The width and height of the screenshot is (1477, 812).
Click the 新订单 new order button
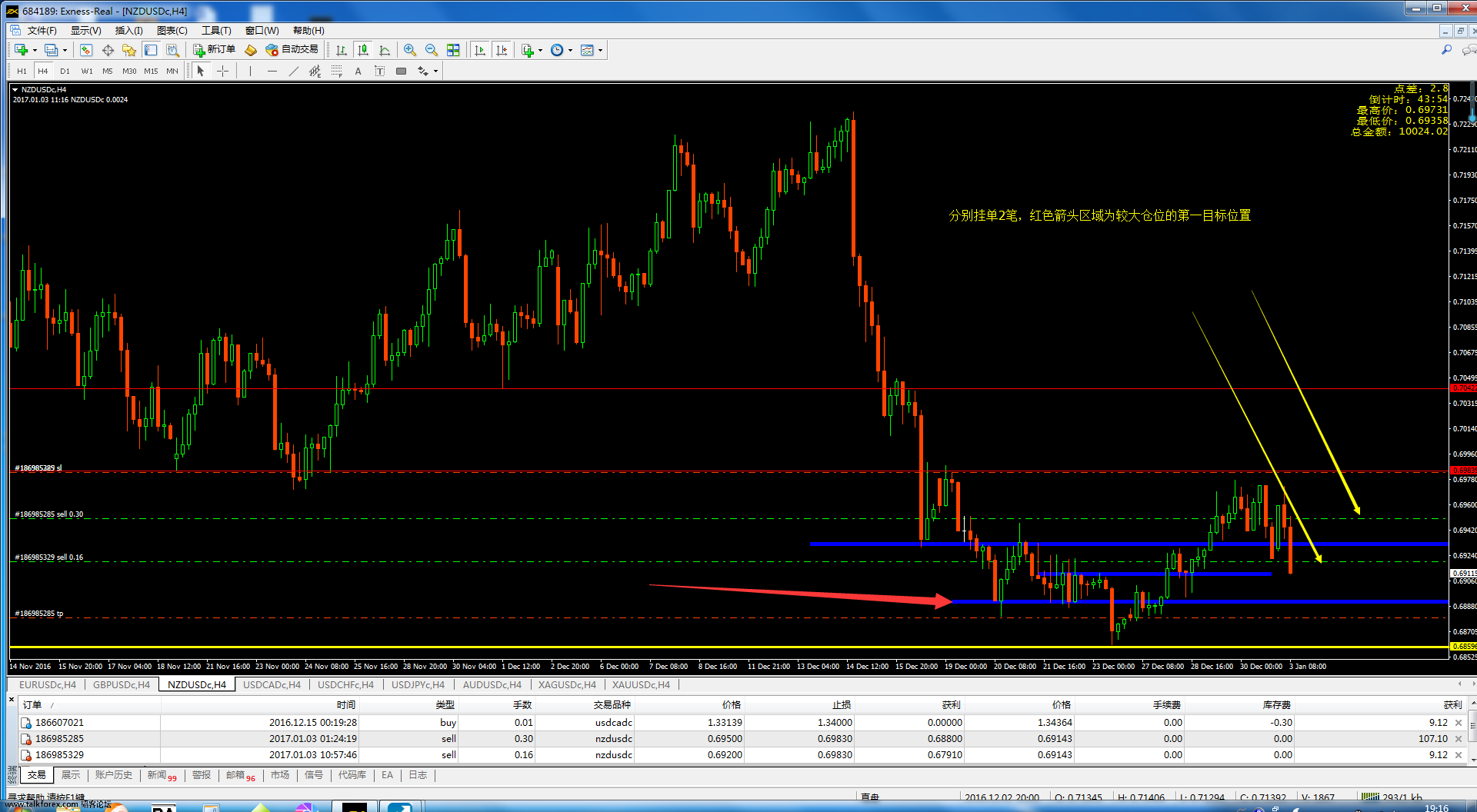pyautogui.click(x=214, y=50)
